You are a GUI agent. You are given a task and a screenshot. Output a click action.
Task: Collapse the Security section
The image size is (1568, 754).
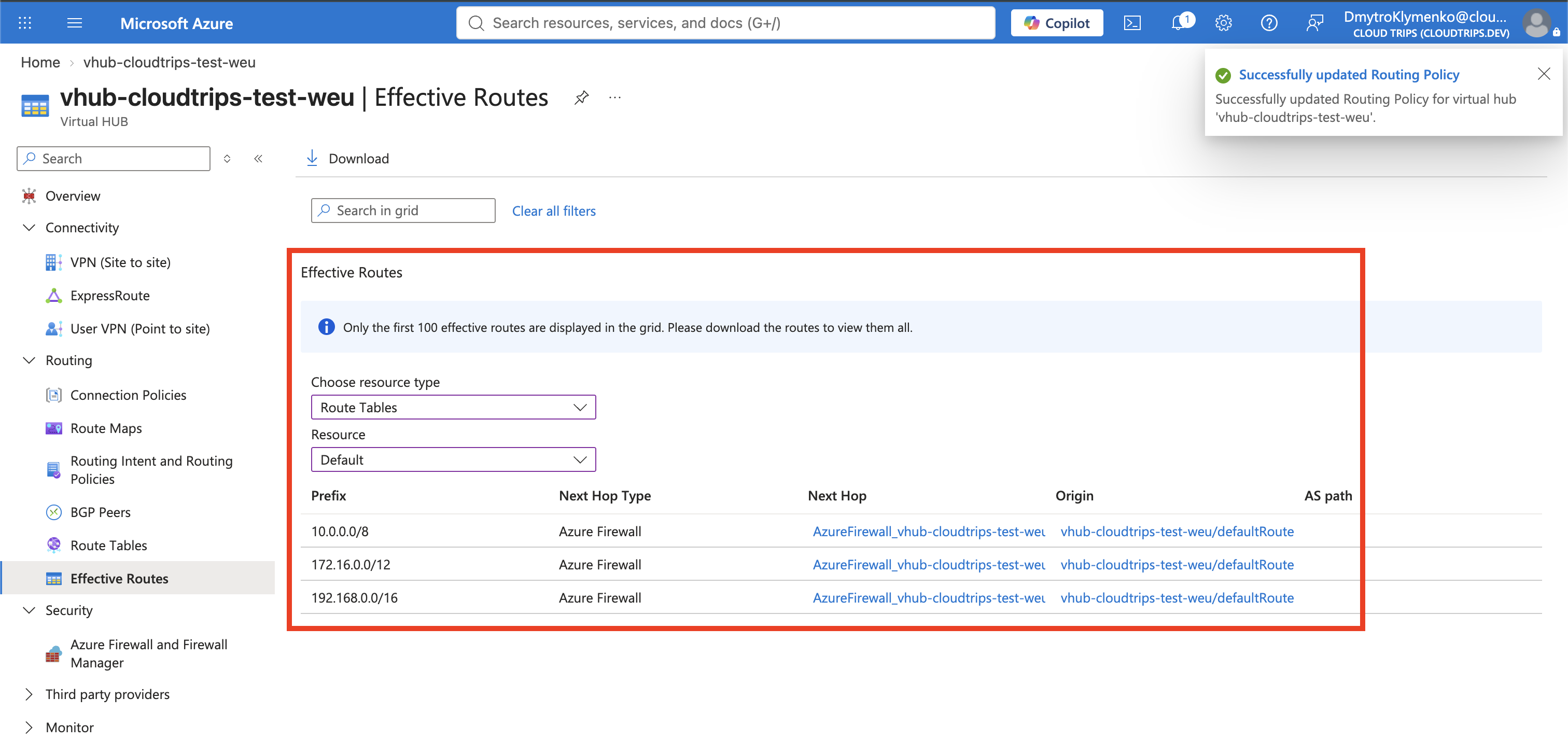(29, 610)
